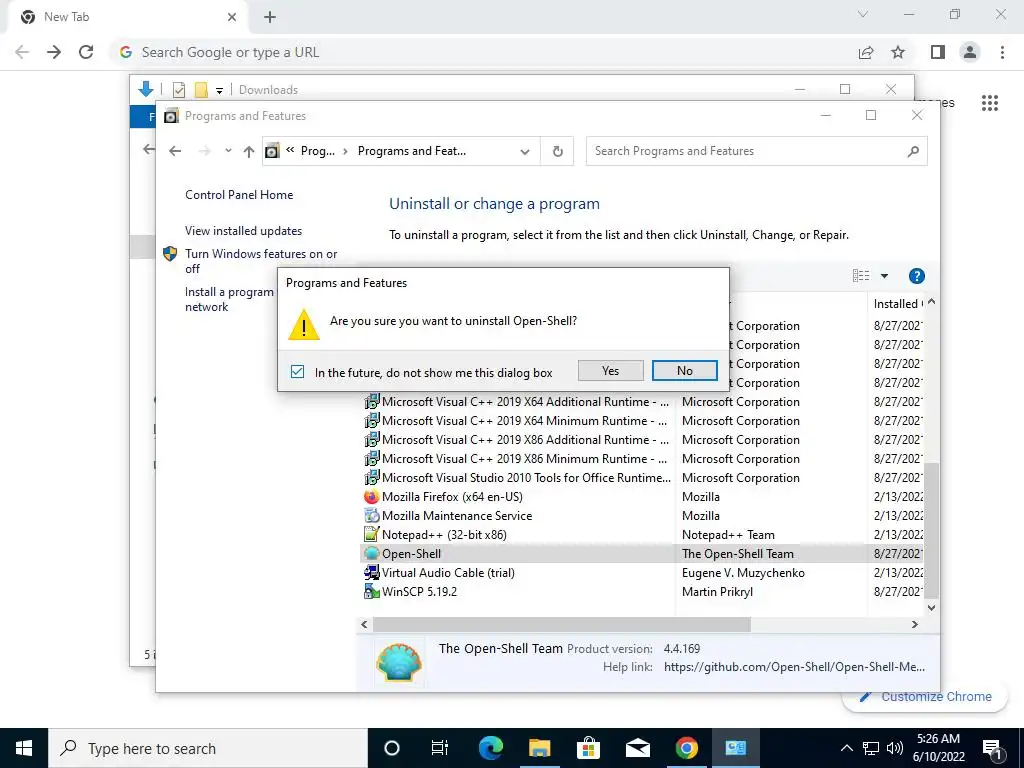Open view options dropdown arrow
The height and width of the screenshot is (768, 1024).
[884, 276]
